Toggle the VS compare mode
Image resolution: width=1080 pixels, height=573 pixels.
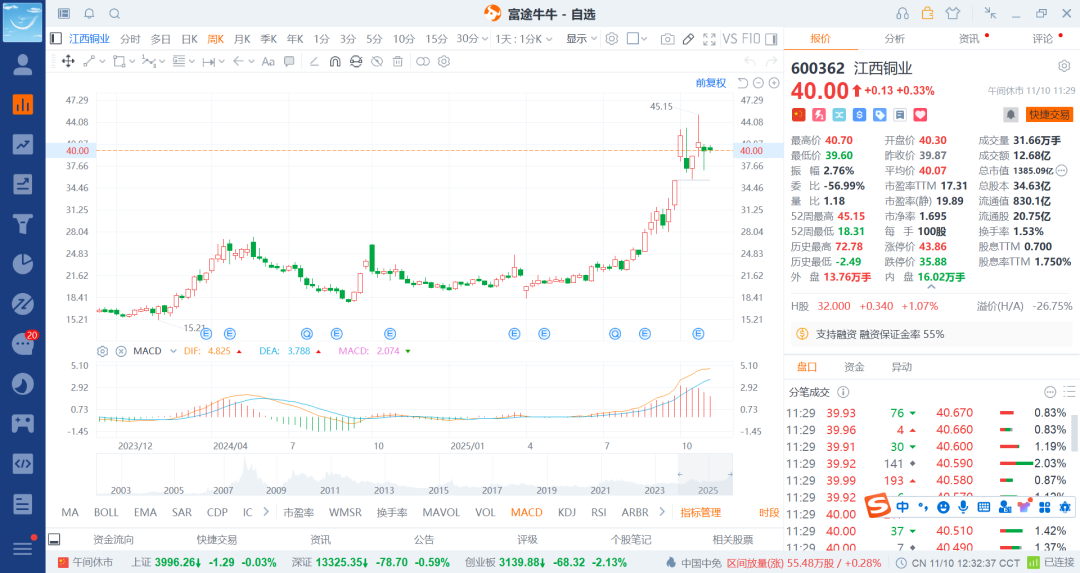pyautogui.click(x=729, y=39)
